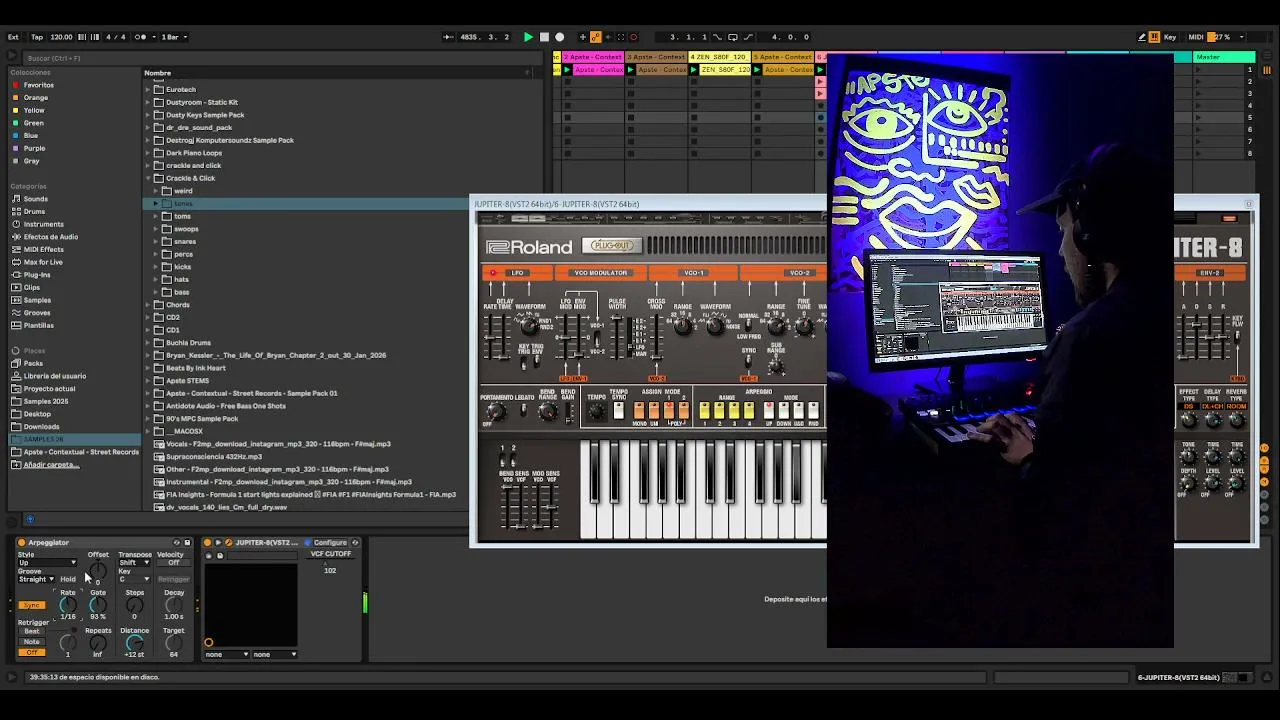Expand the Dark Piano Loops folder
1280x720 pixels.
[x=148, y=153]
